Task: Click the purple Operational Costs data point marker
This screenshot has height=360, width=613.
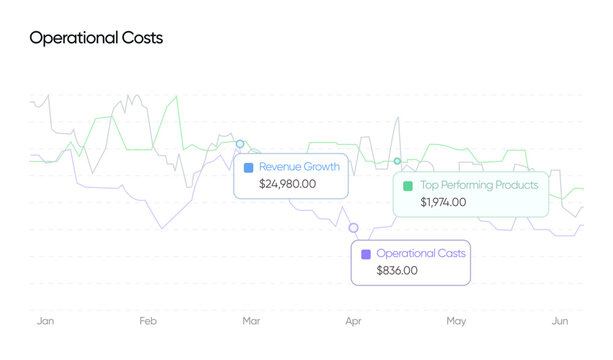Action: point(353,227)
